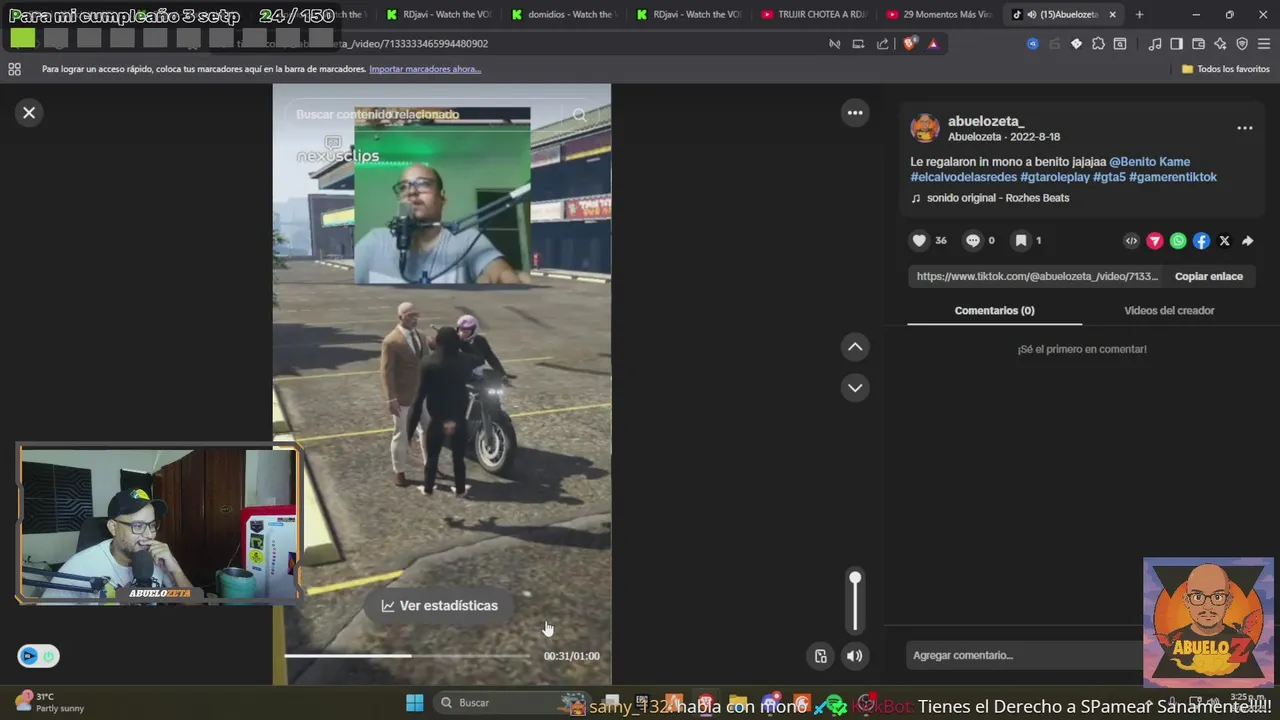Open comments with the speech bubble icon
Image resolution: width=1280 pixels, height=720 pixels.
pyautogui.click(x=972, y=240)
